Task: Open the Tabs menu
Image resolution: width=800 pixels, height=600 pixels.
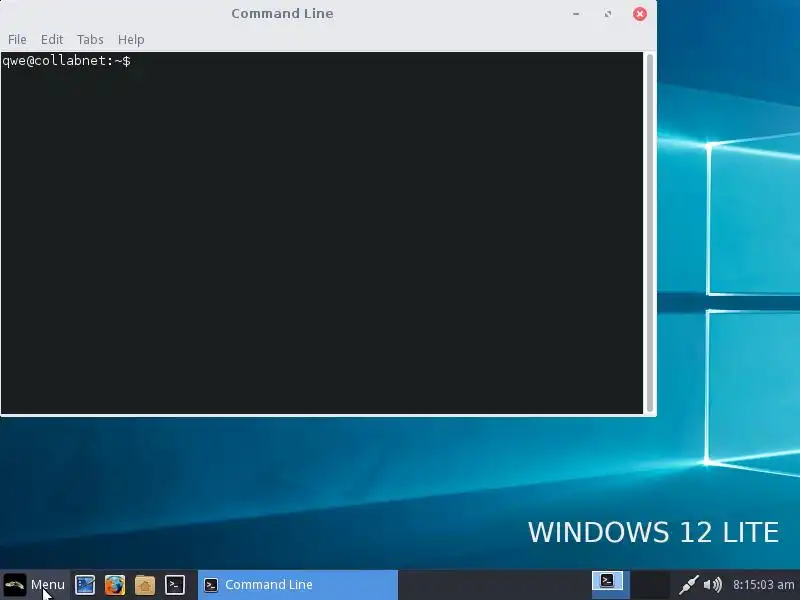Action: click(90, 39)
